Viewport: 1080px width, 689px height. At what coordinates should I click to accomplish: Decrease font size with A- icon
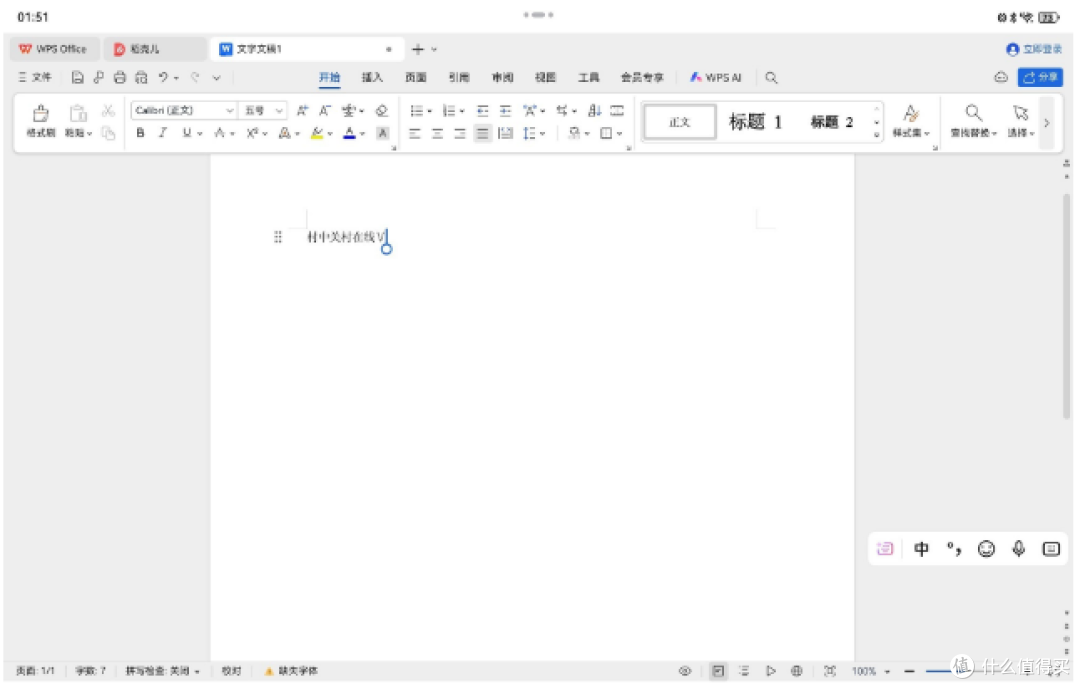(324, 110)
